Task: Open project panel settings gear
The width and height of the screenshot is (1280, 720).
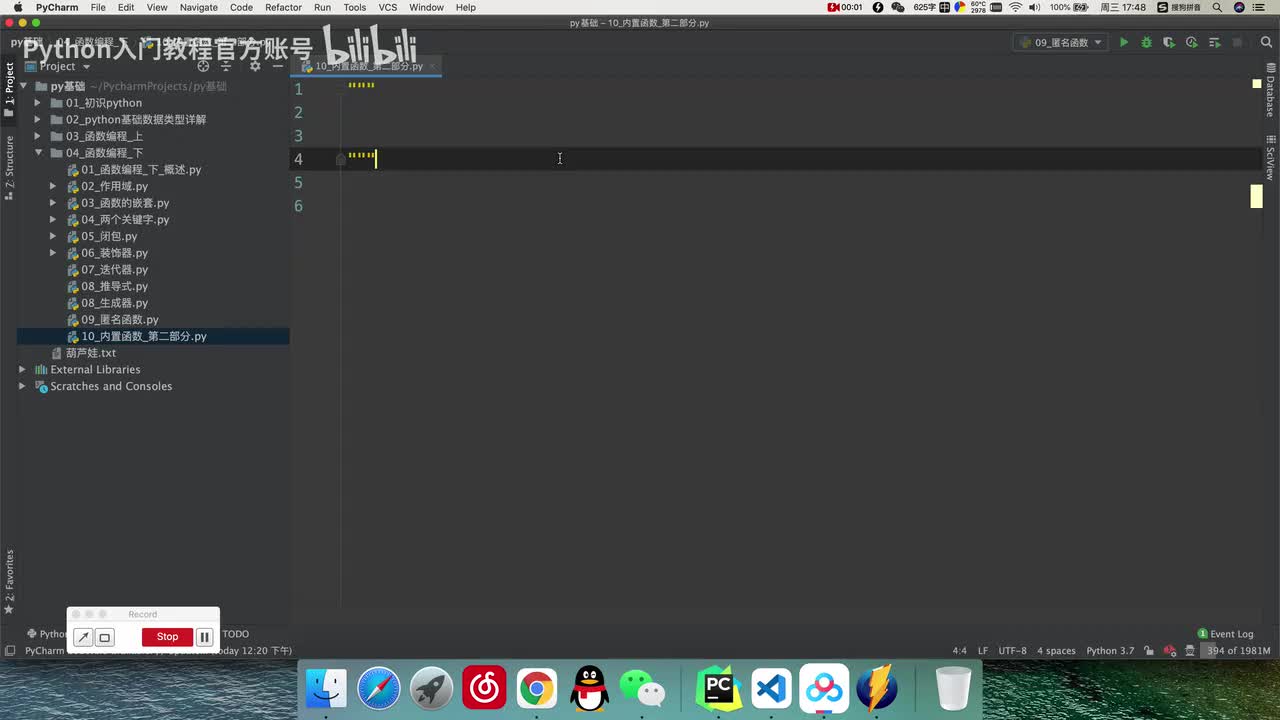Action: click(x=255, y=66)
